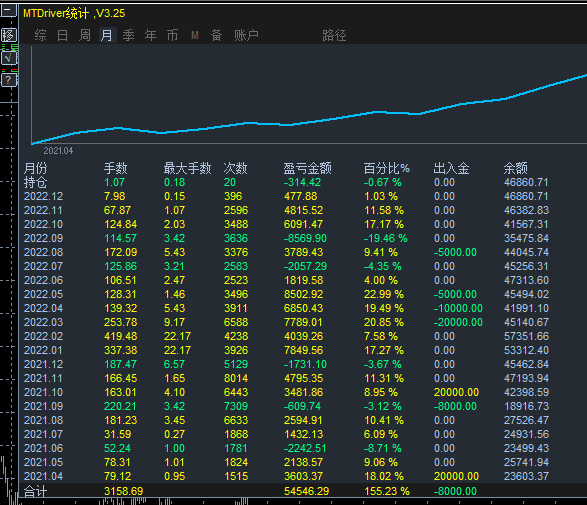Collapse the panel with the minus icon
Viewport: 587px width, 505px height.
coord(9,10)
